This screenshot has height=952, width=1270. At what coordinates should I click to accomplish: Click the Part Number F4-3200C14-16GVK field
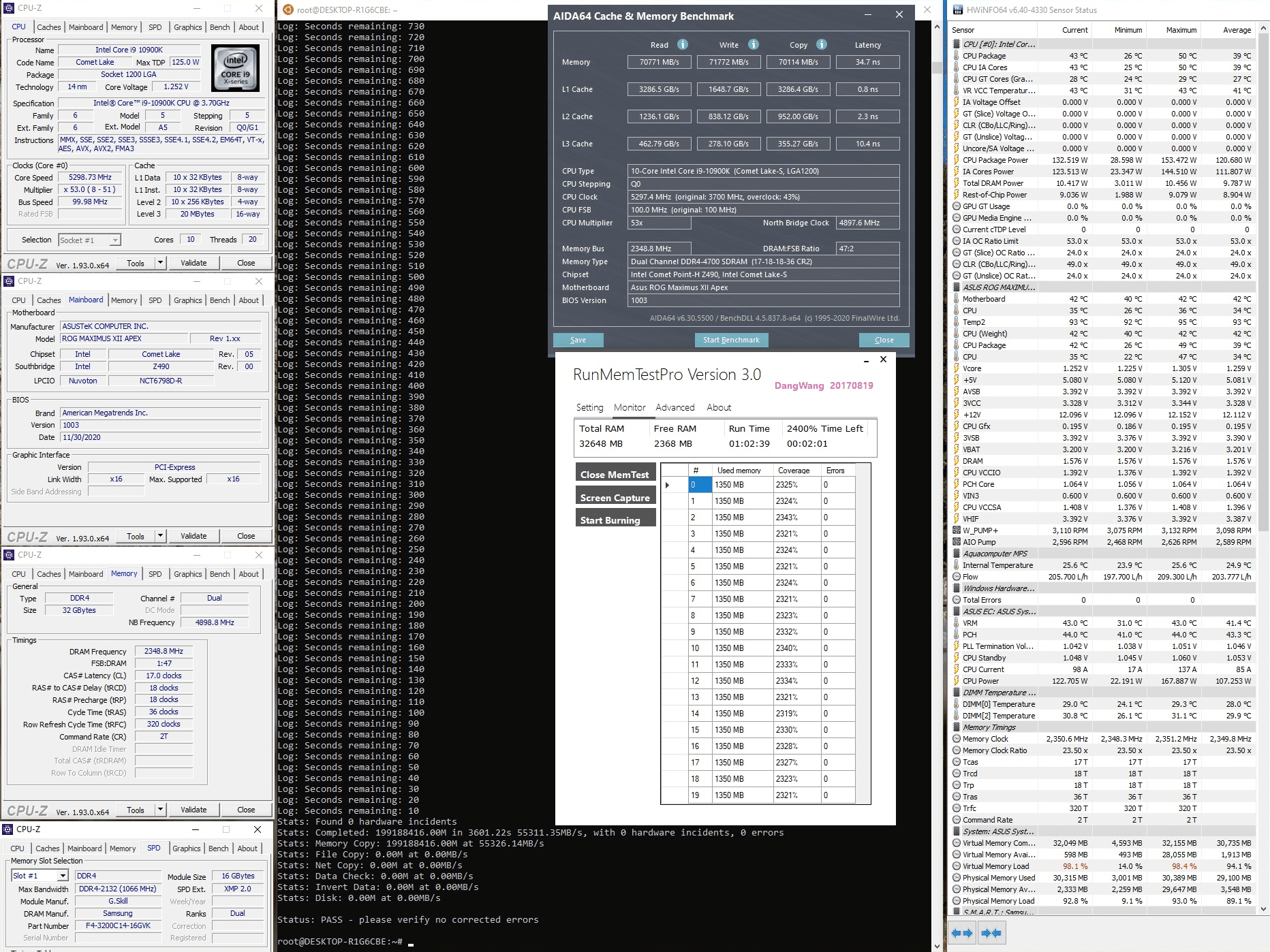(x=118, y=925)
